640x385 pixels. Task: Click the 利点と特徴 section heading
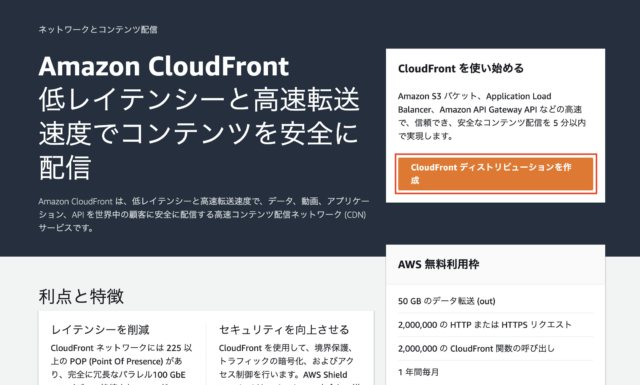point(81,296)
